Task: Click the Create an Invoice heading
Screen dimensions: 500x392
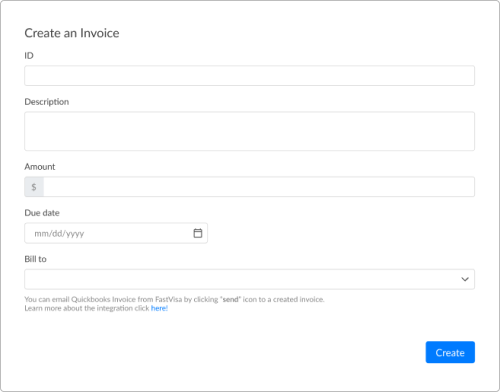Action: 72,33
